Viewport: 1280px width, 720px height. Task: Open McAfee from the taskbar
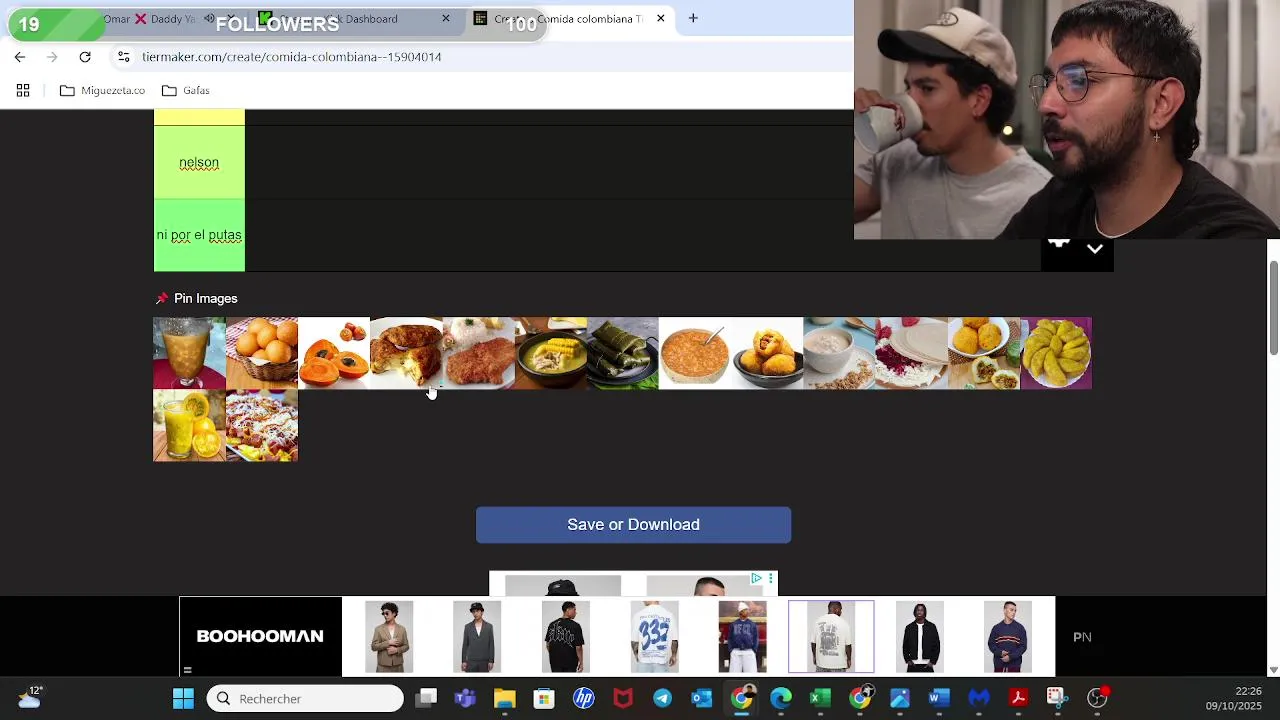click(623, 698)
